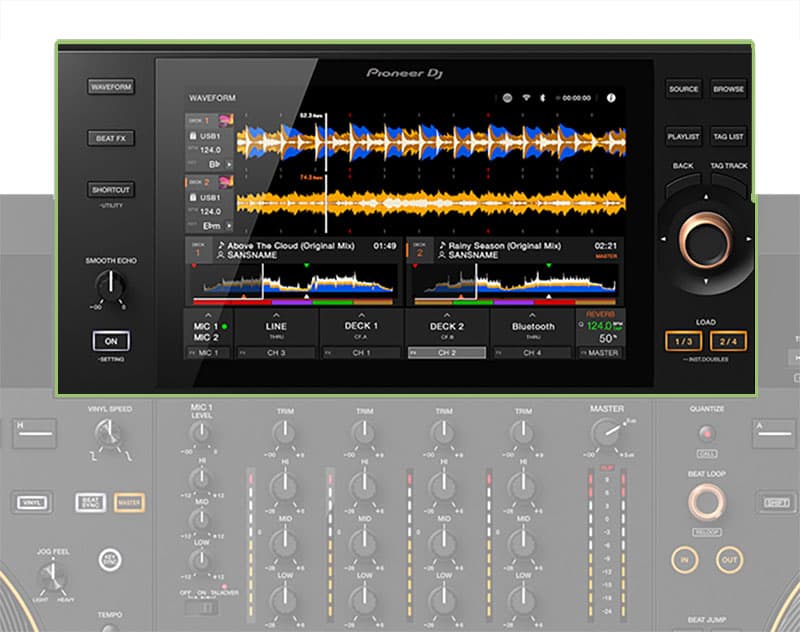The width and height of the screenshot is (800, 632).
Task: Open the BROWSE view
Action: click(x=729, y=89)
